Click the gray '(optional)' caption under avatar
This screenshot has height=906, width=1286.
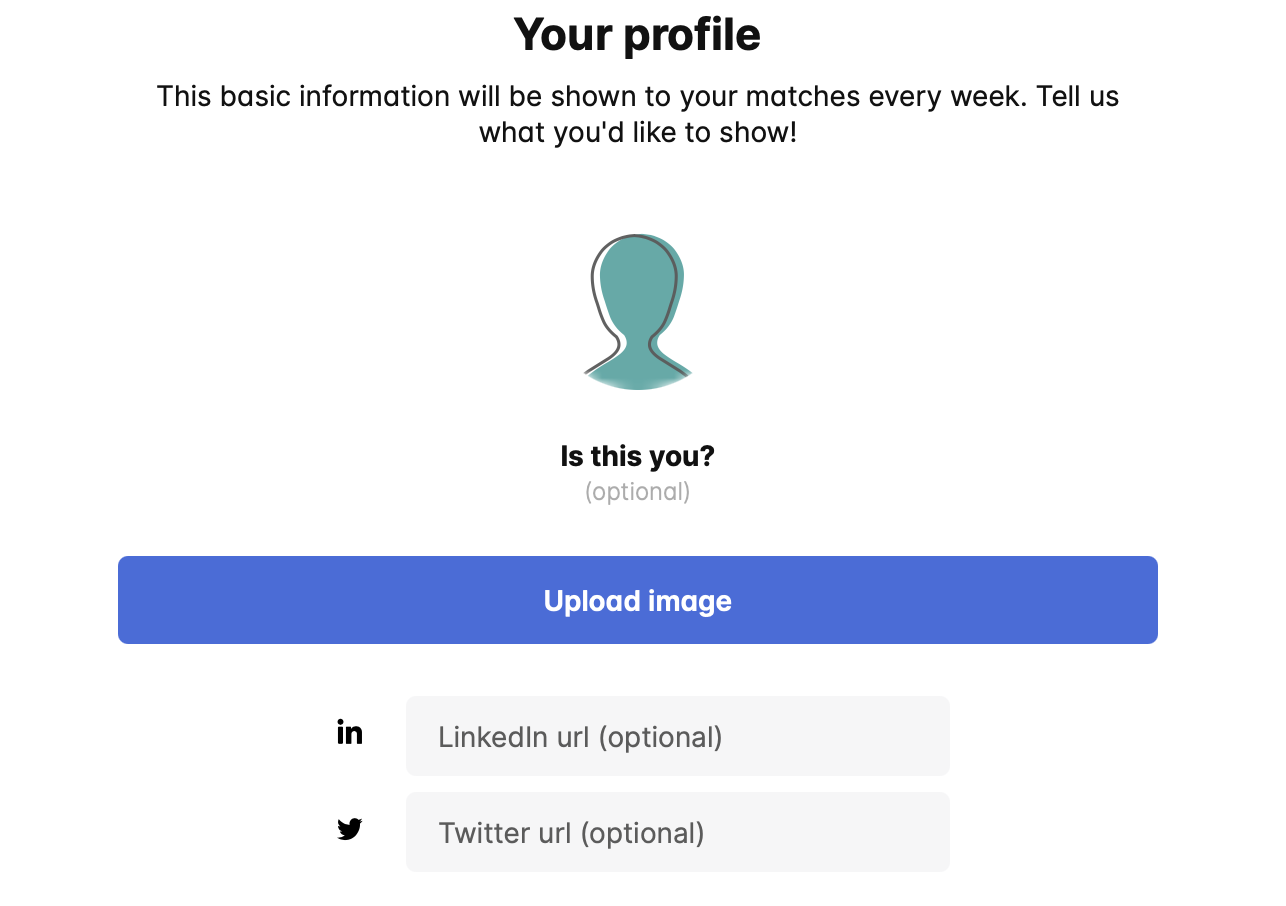pos(637,492)
